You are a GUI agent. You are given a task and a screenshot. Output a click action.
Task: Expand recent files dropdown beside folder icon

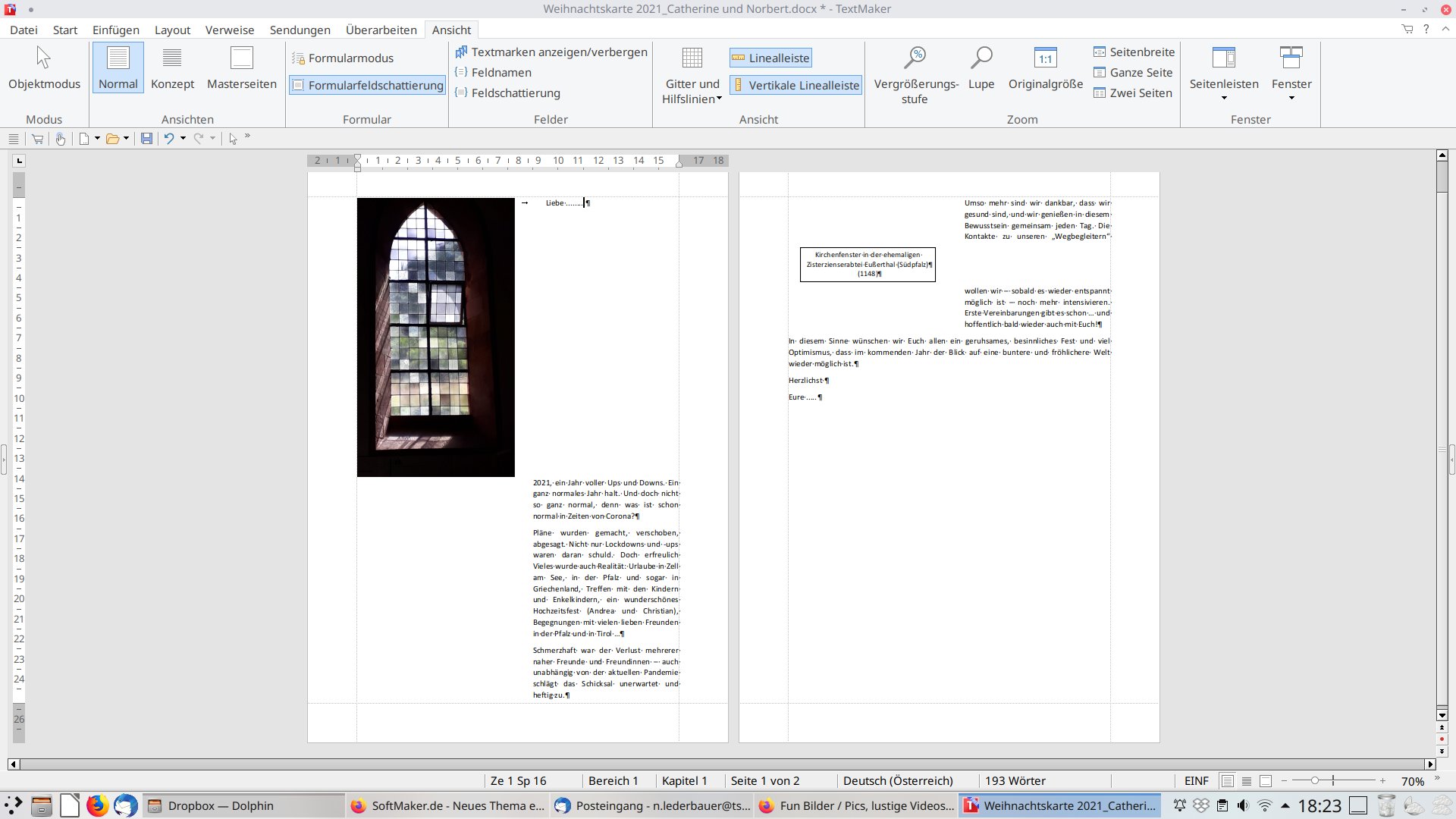(x=126, y=139)
